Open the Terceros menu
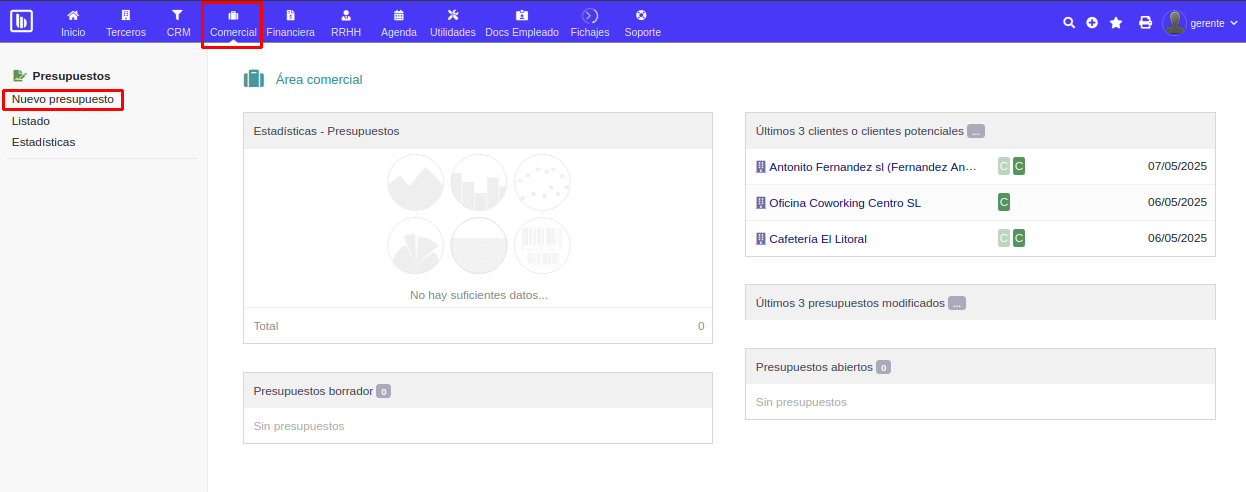The height and width of the screenshot is (492, 1246). [x=126, y=23]
